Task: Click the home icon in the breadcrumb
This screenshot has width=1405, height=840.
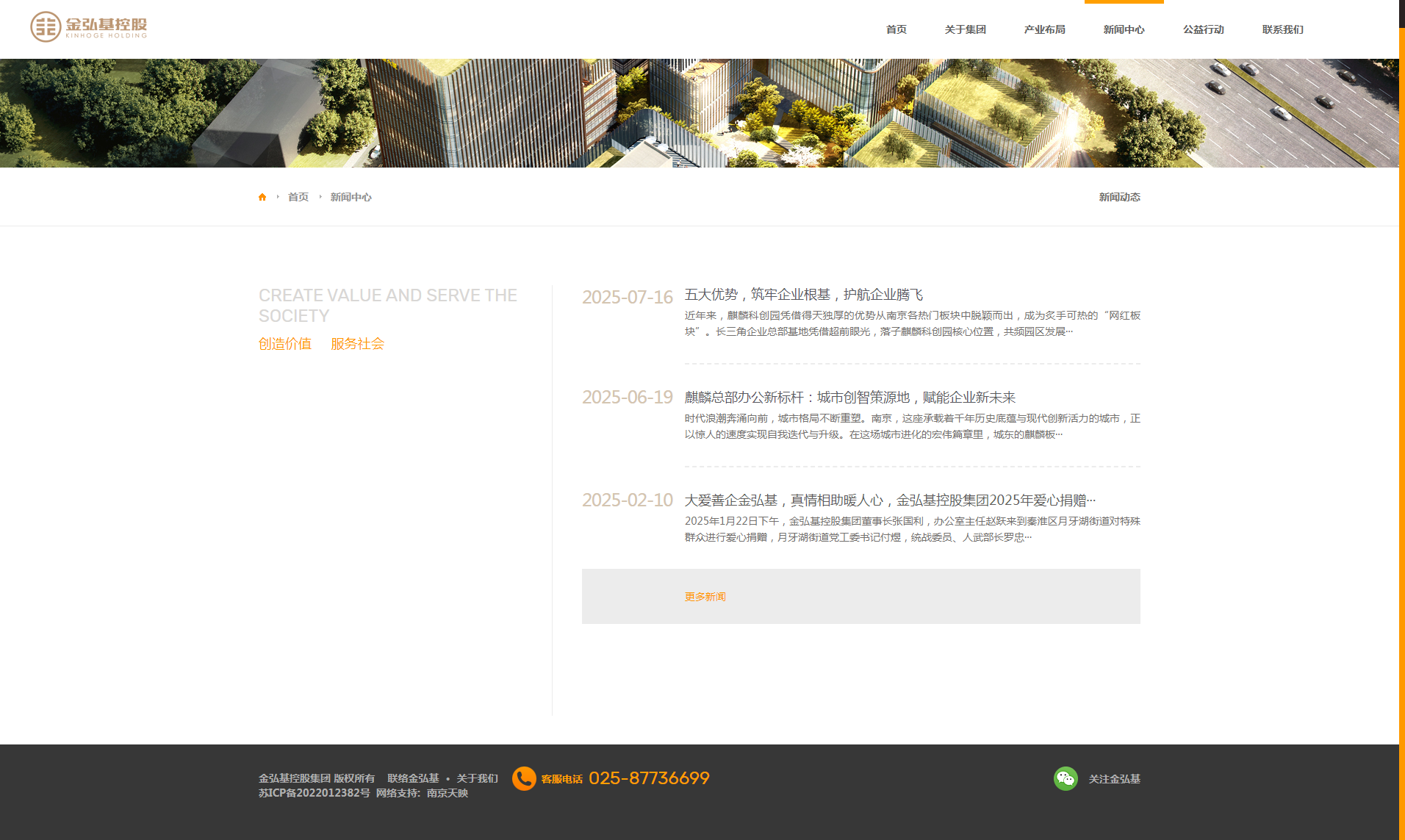Action: 262,196
